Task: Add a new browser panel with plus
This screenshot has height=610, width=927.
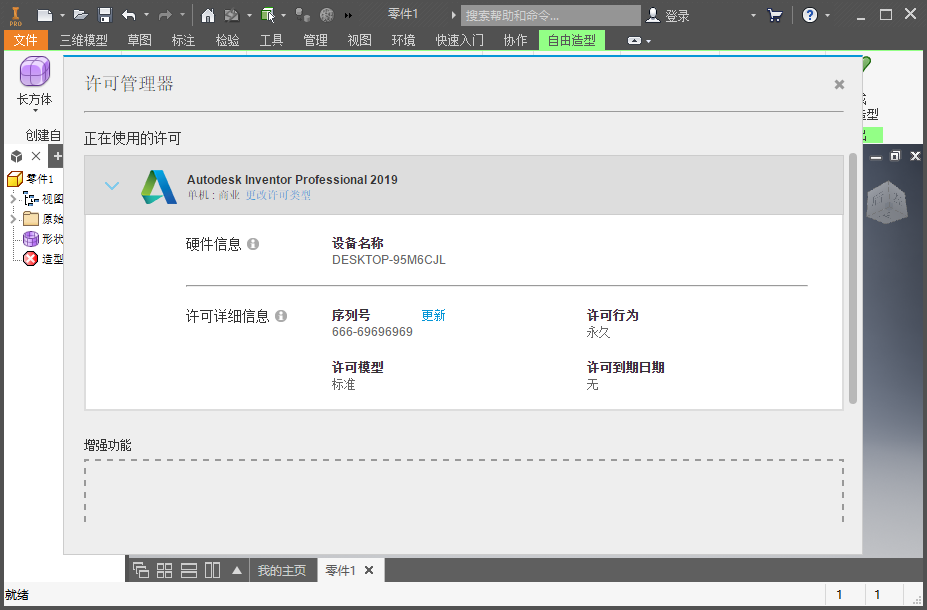Action: 57,156
